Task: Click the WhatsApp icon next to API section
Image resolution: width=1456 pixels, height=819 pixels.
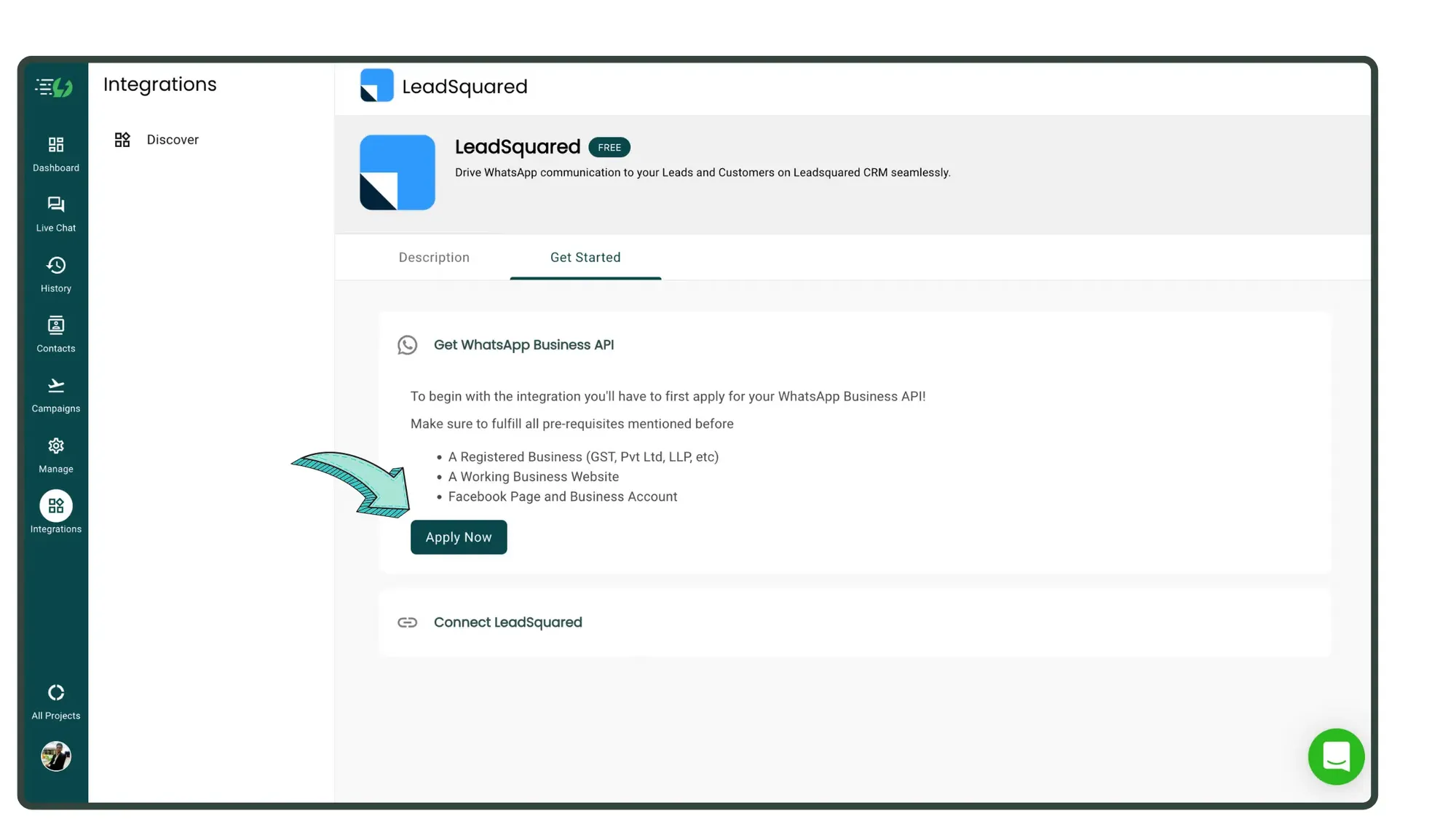Action: click(x=407, y=344)
